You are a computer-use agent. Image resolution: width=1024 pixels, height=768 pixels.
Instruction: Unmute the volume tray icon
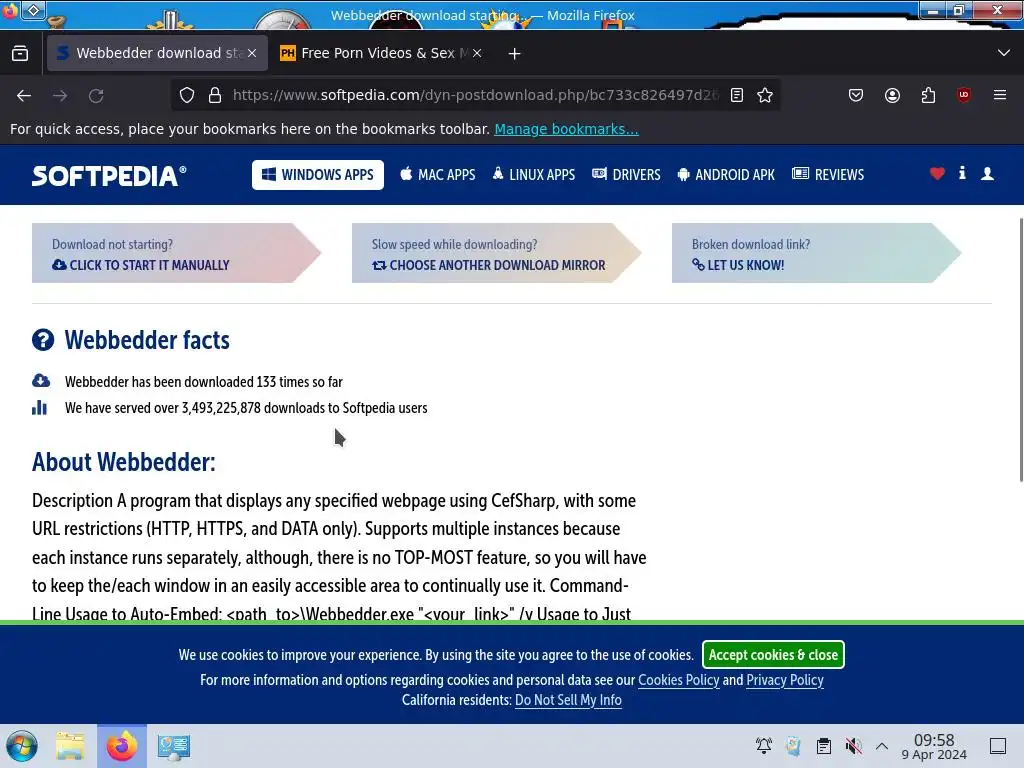pos(853,746)
